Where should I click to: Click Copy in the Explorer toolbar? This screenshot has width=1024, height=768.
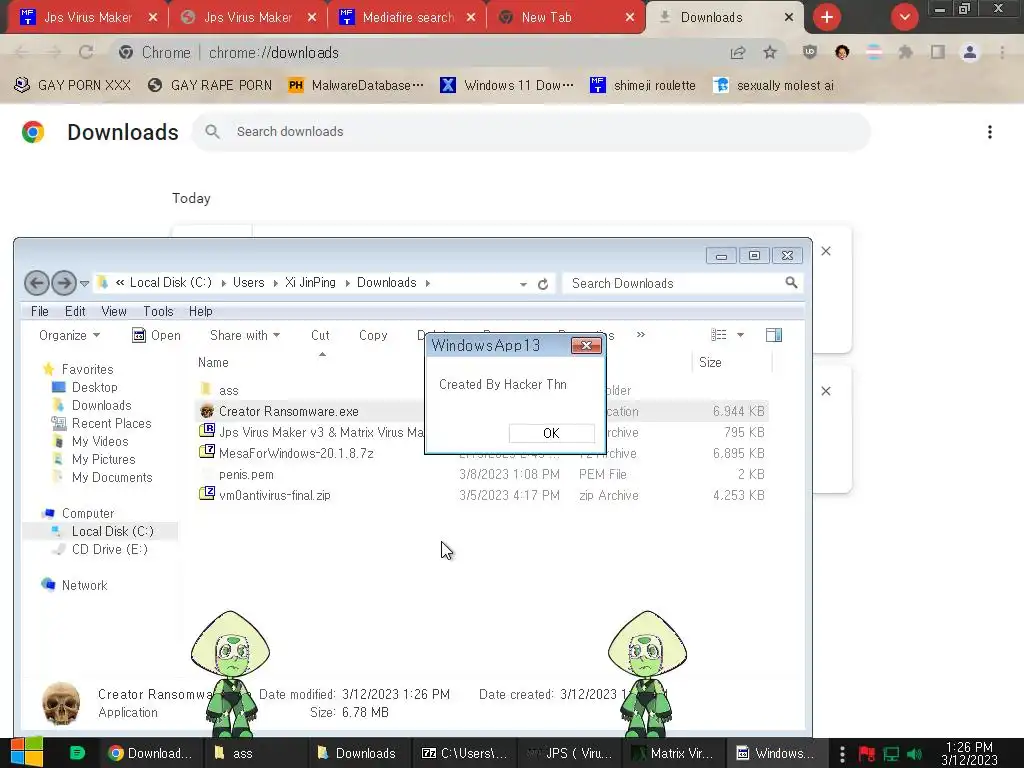[373, 335]
